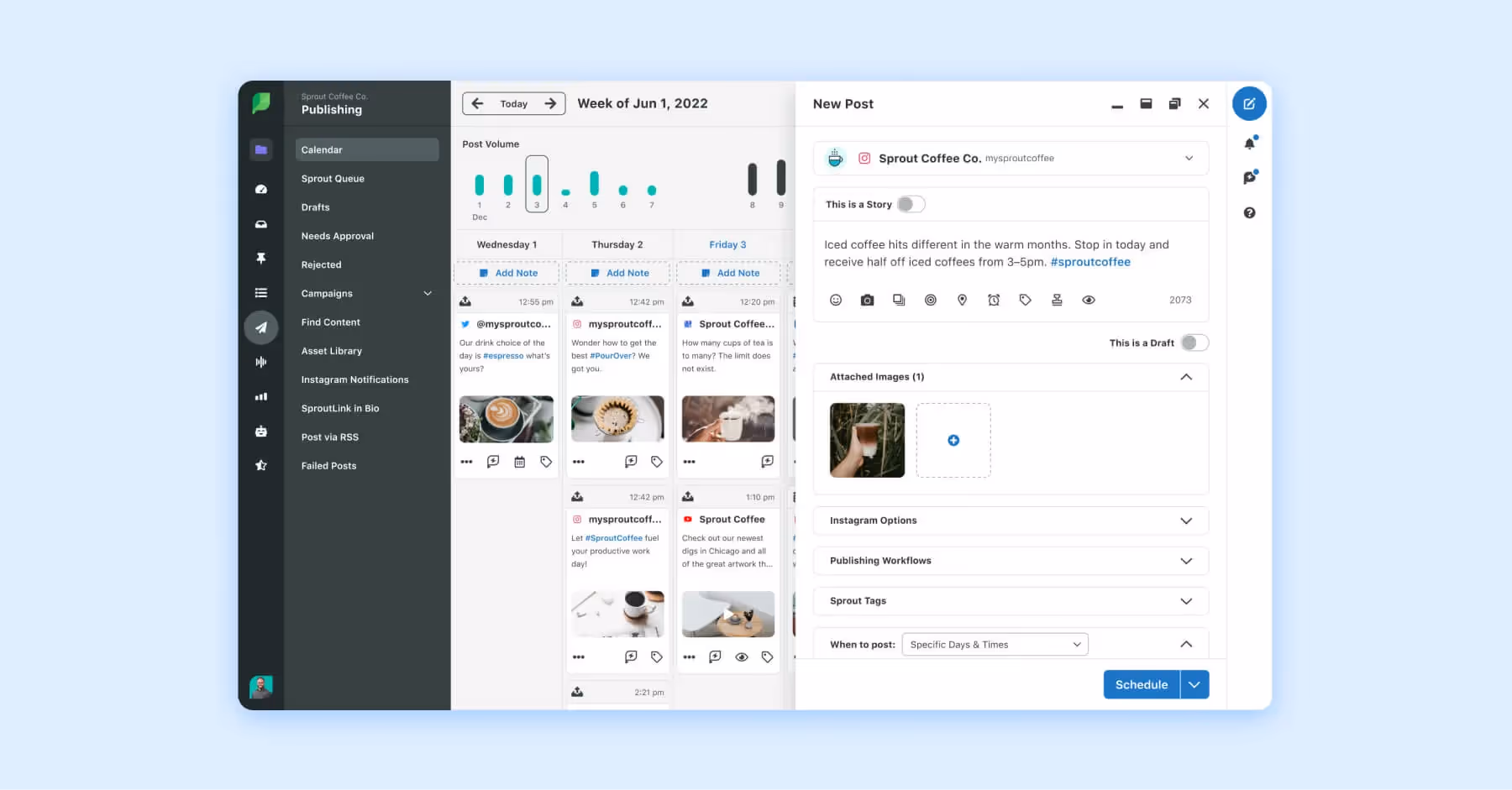This screenshot has width=1512, height=790.
Task: Expand the Instagram Options section
Action: [x=1011, y=521]
